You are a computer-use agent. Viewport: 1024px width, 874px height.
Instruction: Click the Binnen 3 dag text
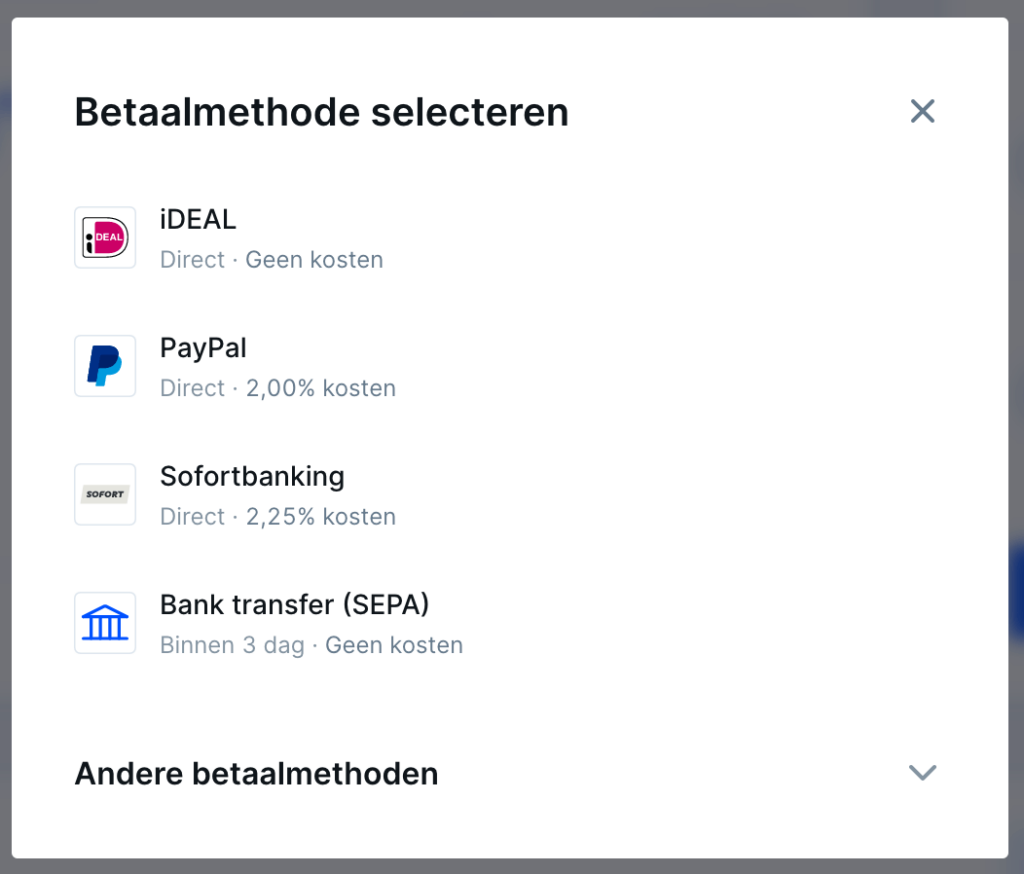[x=231, y=645]
